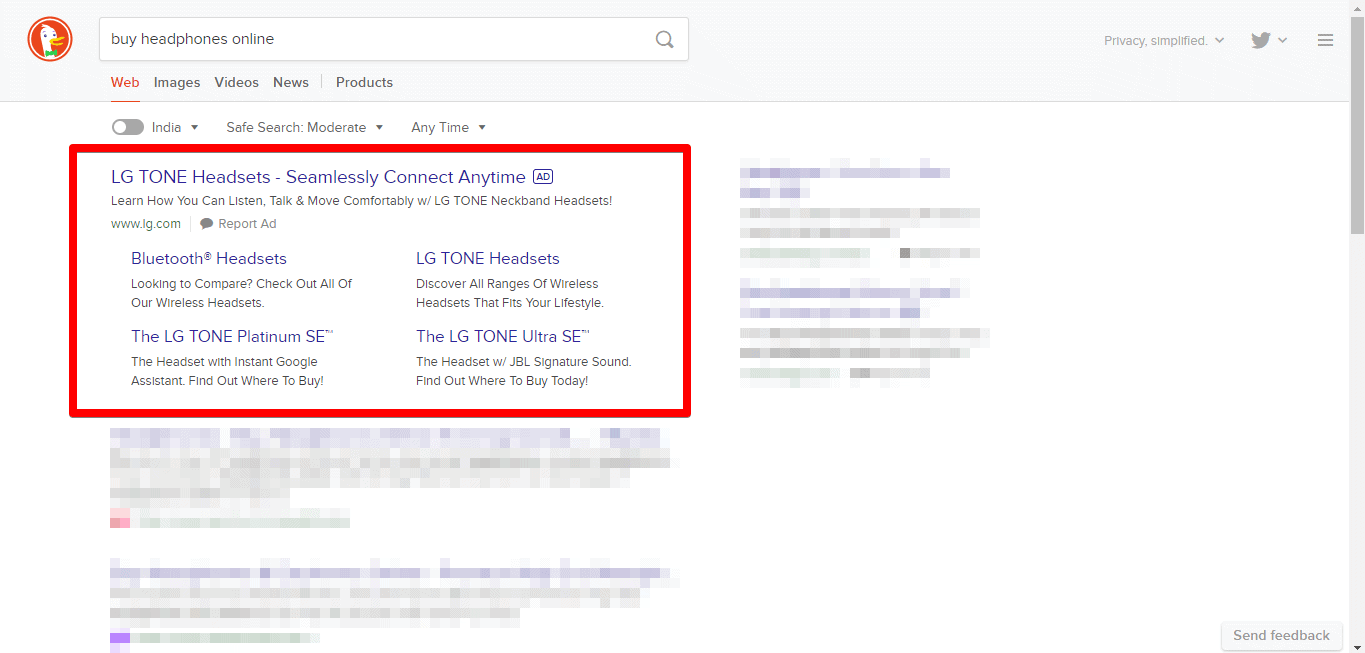Viewport: 1365px width, 653px height.
Task: Switch to the Videos tab
Action: pyautogui.click(x=236, y=82)
